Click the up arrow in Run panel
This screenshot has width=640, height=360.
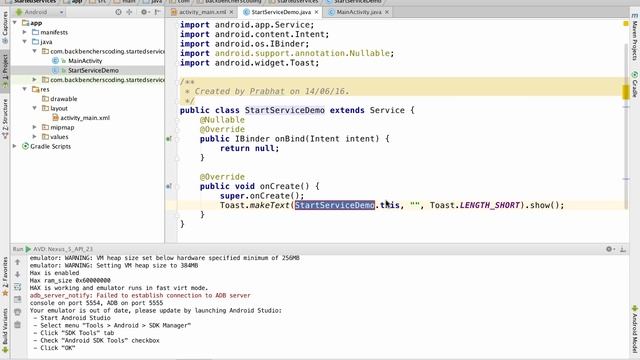(x=18, y=262)
